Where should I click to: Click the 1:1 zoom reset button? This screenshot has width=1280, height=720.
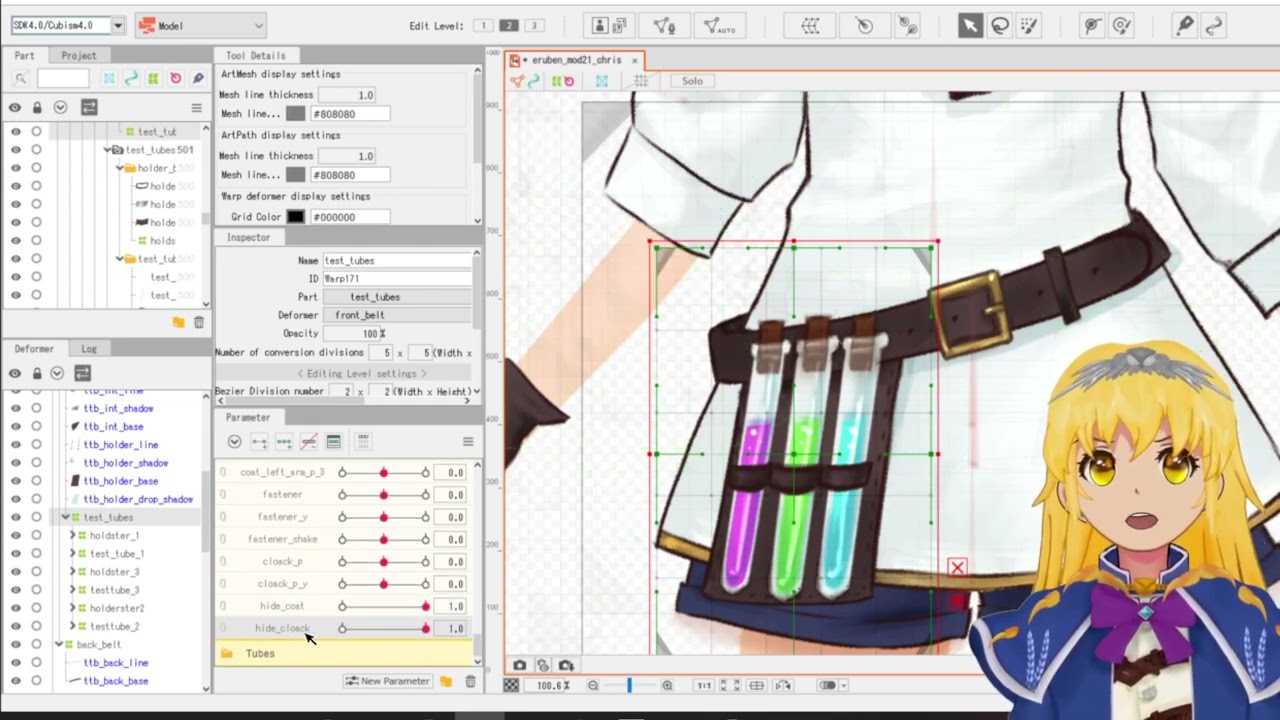[704, 685]
